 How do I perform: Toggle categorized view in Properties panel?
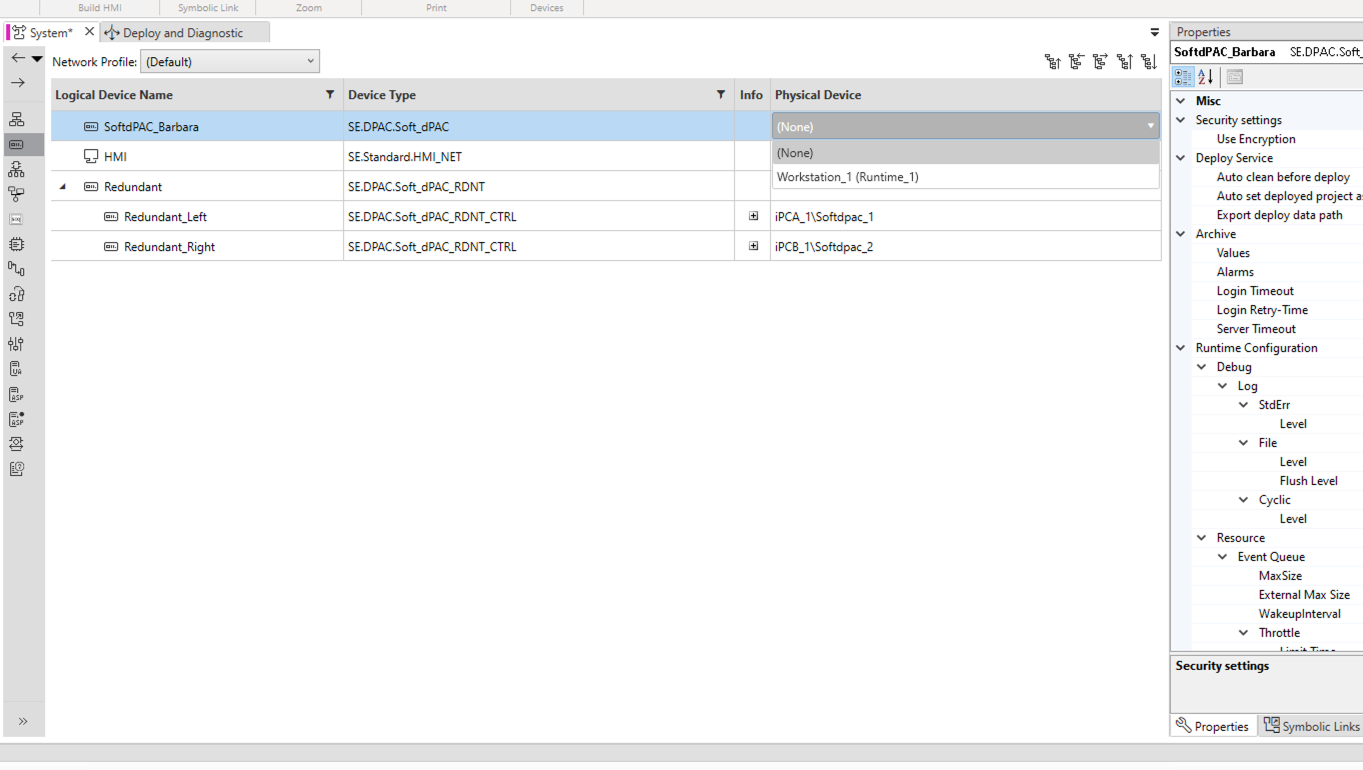coord(1183,77)
